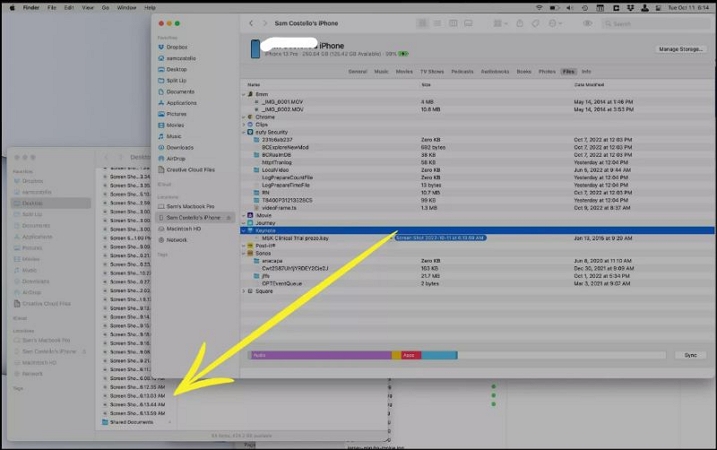Screen dimensions: 717x450
Task: Expand the Clips app row
Action: coord(244,124)
